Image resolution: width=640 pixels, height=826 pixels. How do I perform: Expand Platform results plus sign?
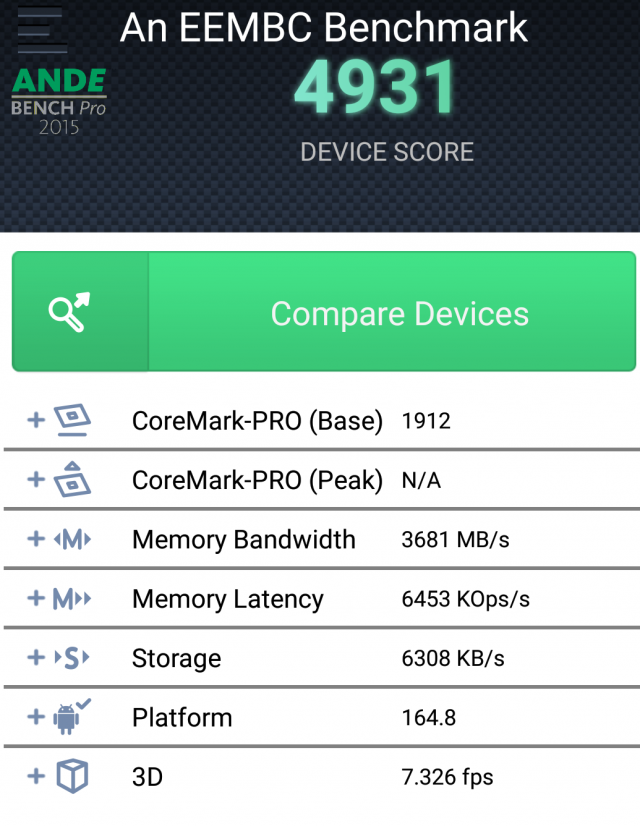(x=36, y=717)
